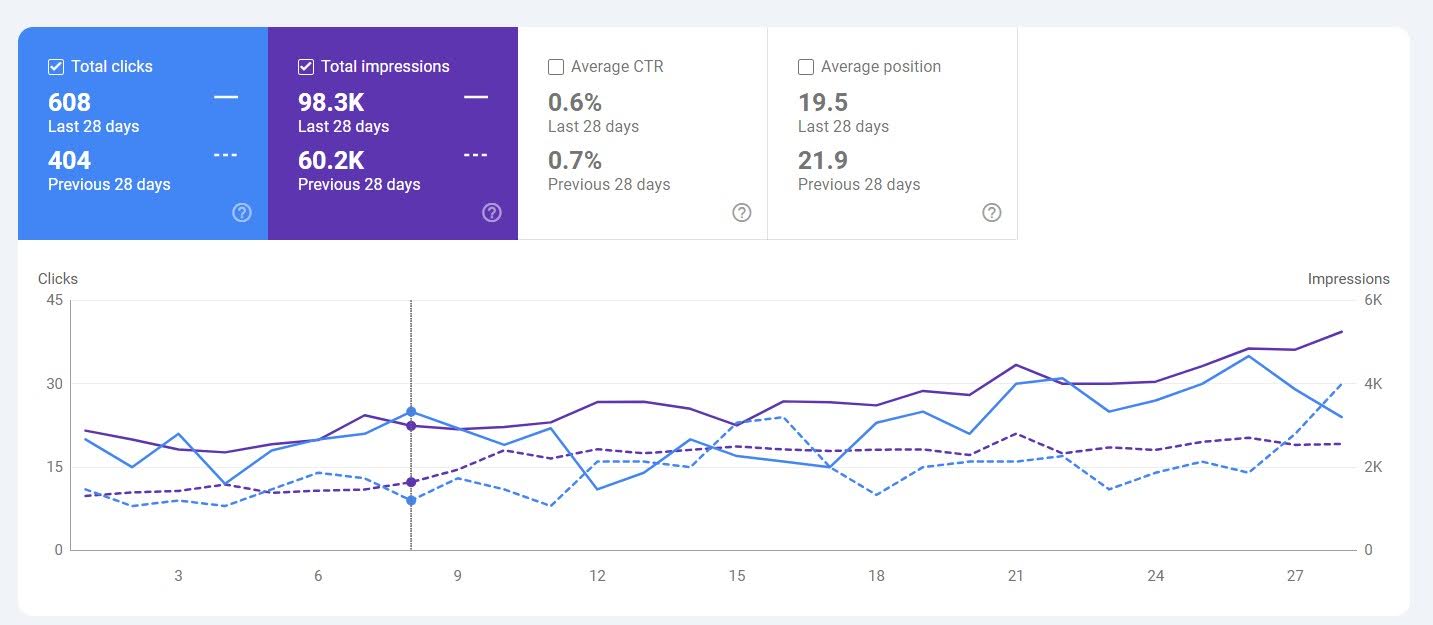Open help icon in Total impressions card
1433x625 pixels.
click(x=491, y=212)
